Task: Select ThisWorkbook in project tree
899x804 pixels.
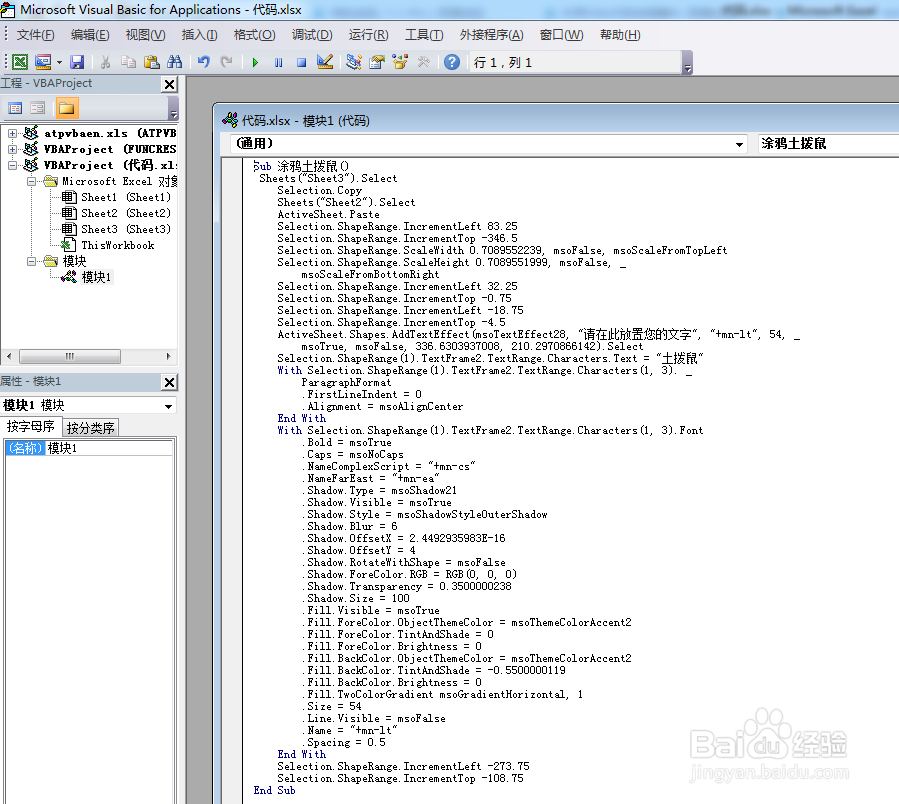Action: 118,245
